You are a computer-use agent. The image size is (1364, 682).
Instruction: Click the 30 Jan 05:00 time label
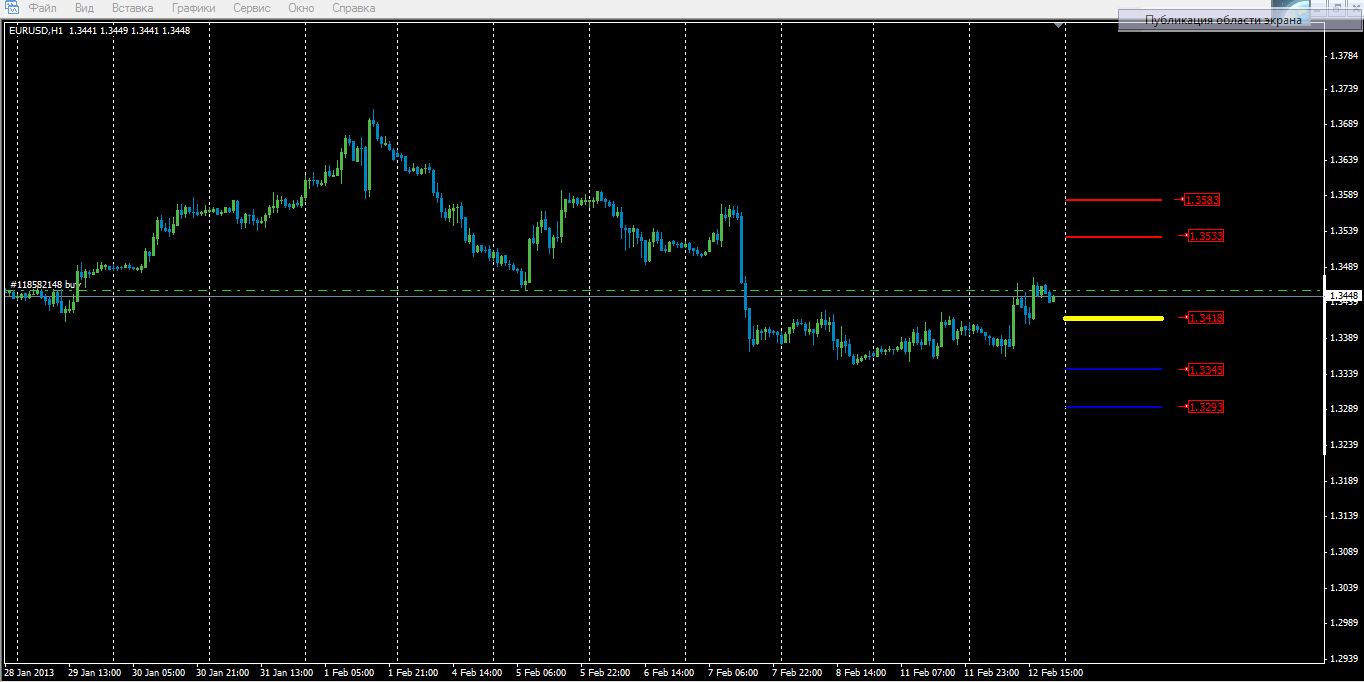(159, 673)
